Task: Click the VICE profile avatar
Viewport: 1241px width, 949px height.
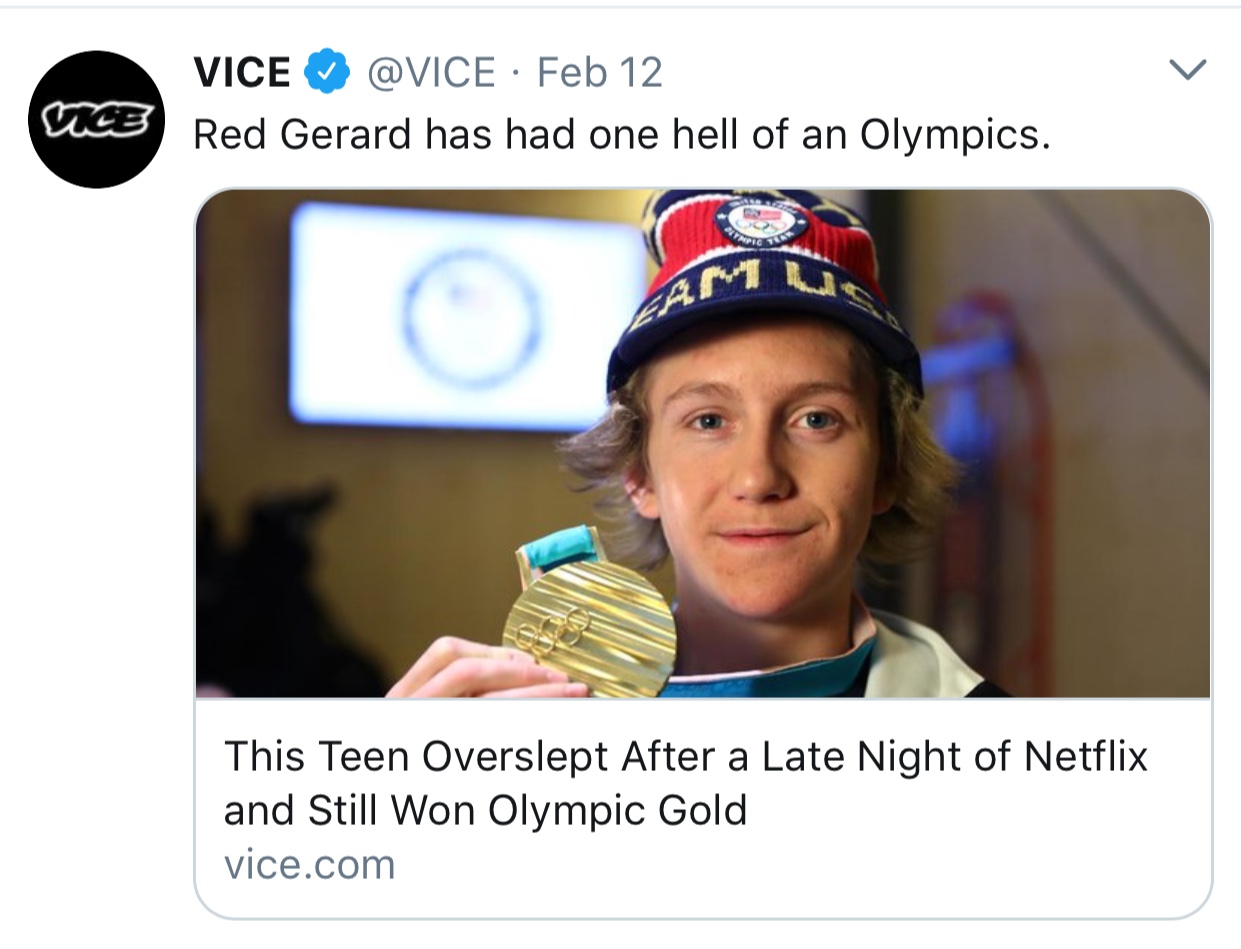Action: (x=96, y=120)
